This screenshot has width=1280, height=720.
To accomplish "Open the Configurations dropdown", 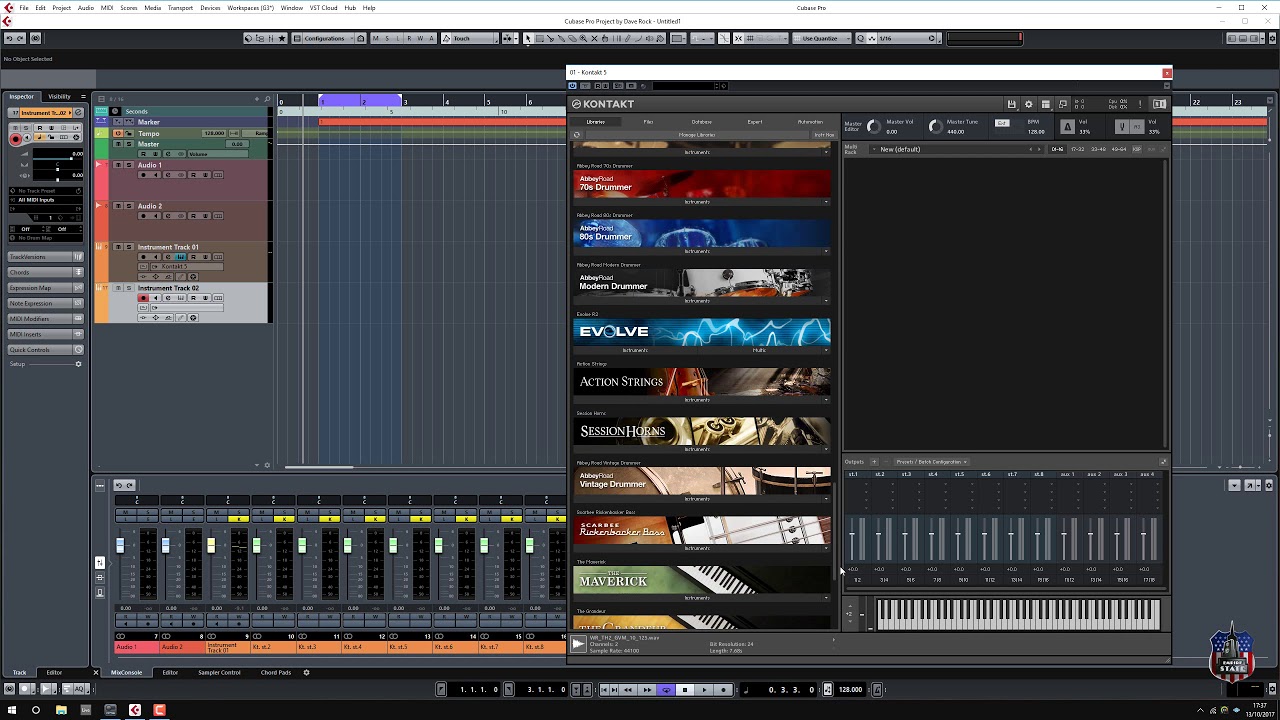I will point(326,38).
